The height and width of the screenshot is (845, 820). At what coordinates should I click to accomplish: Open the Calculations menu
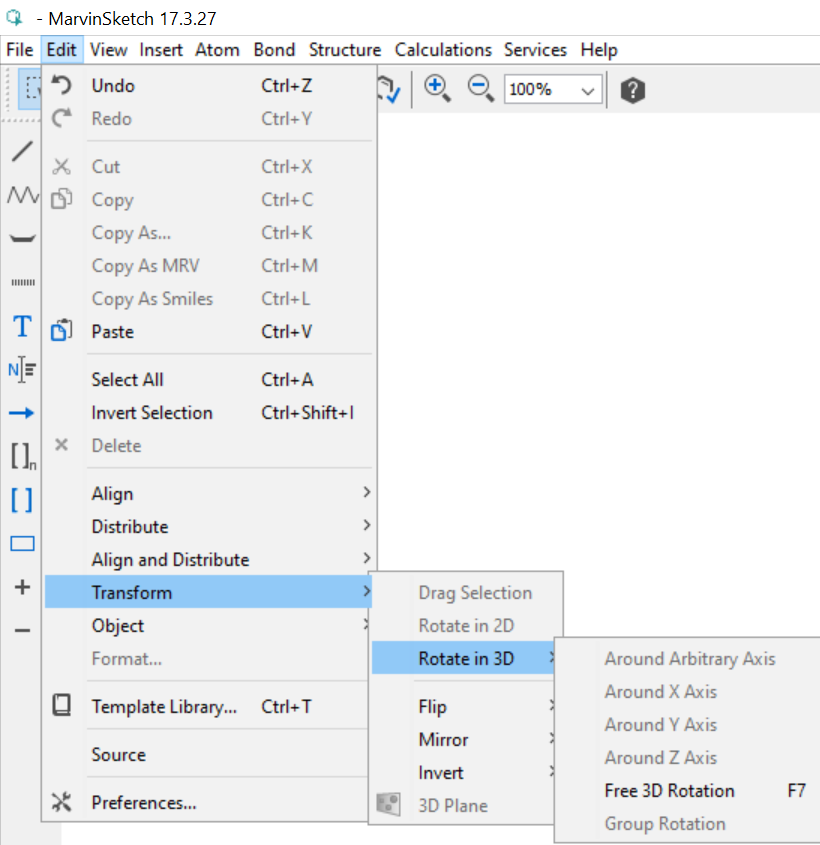443,50
